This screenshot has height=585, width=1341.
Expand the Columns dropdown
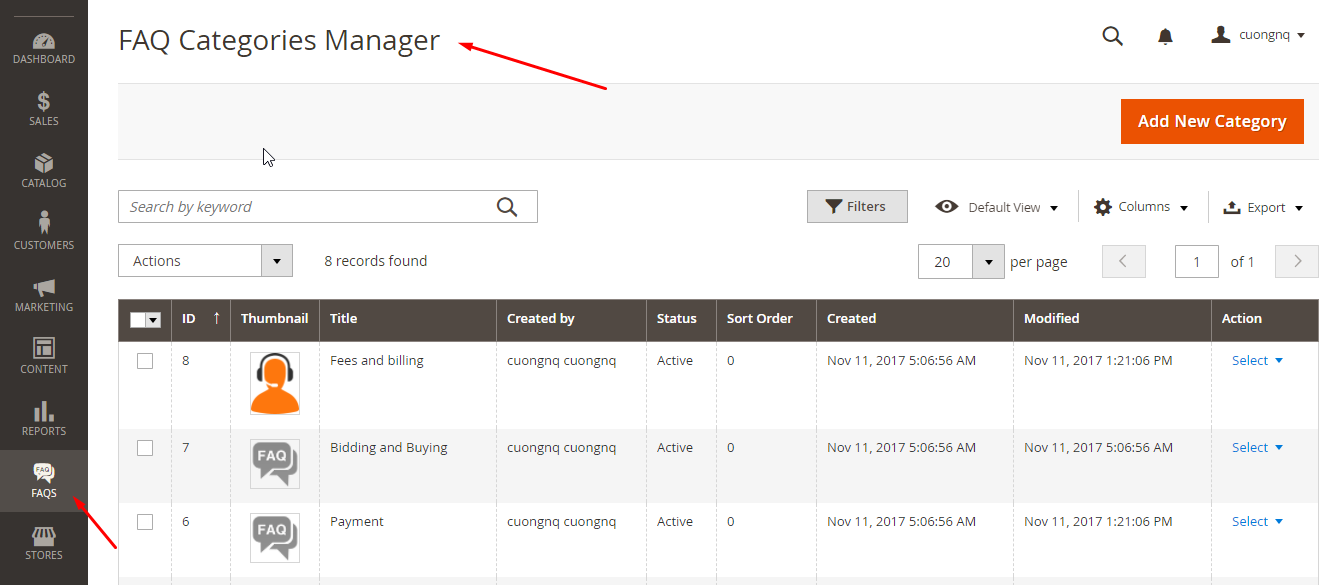click(x=1141, y=207)
